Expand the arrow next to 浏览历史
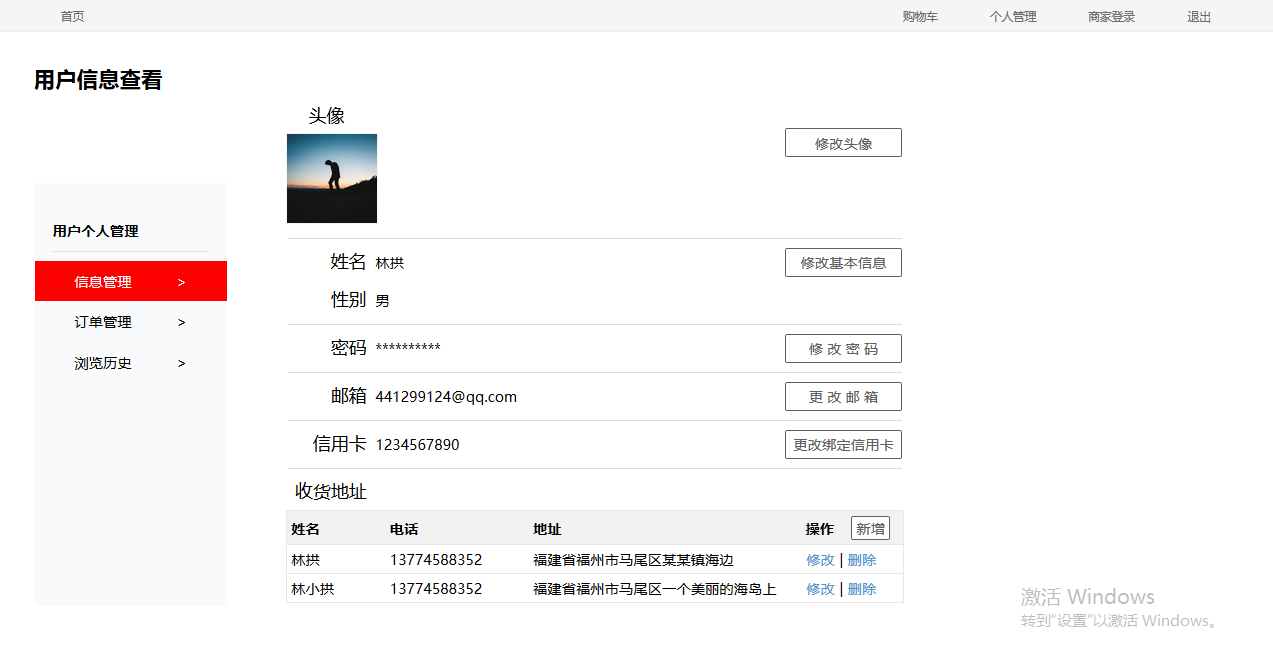1273x663 pixels. click(181, 363)
